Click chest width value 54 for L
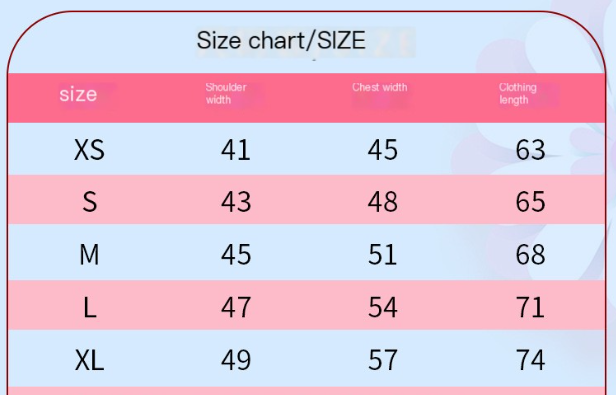The width and height of the screenshot is (616, 395). (383, 307)
